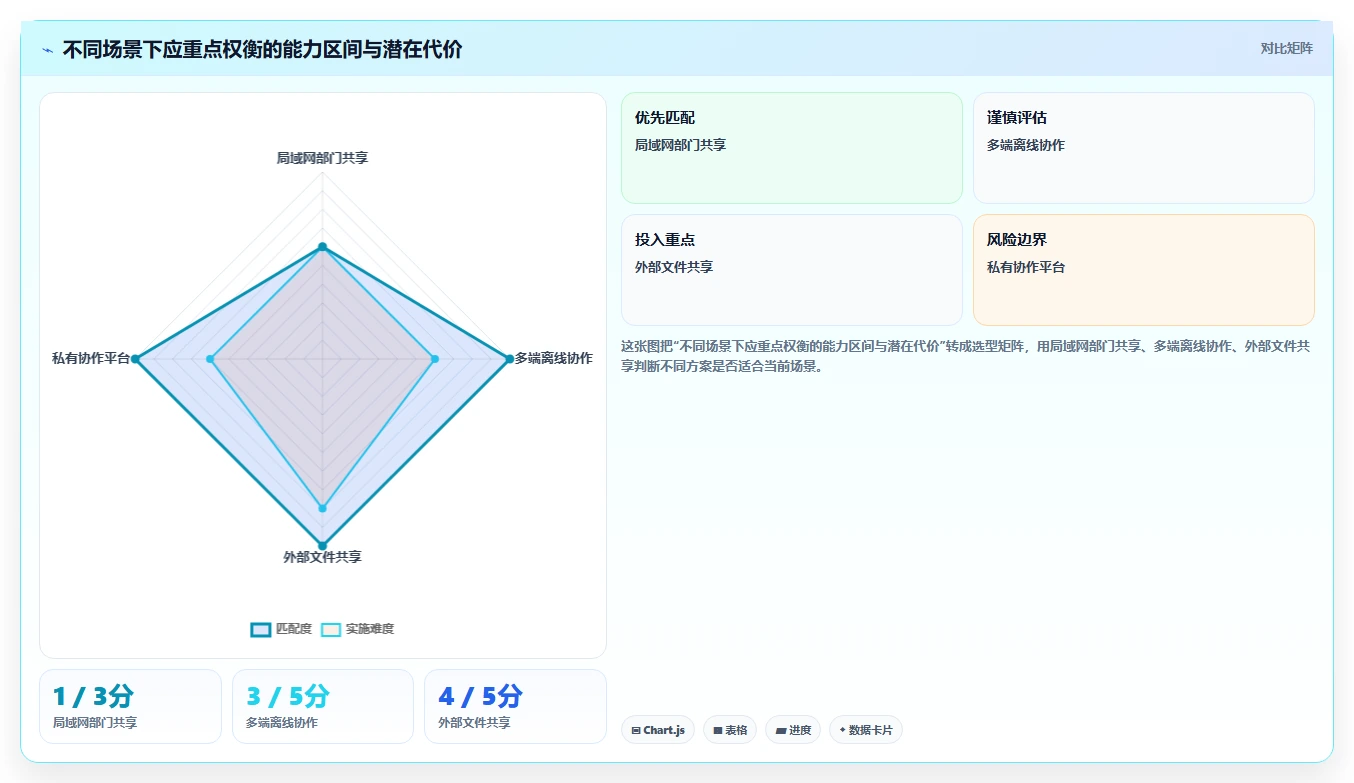The image size is (1354, 783).
Task: Click the 匹配度 data point at 外部文件共享
Action: point(322,545)
